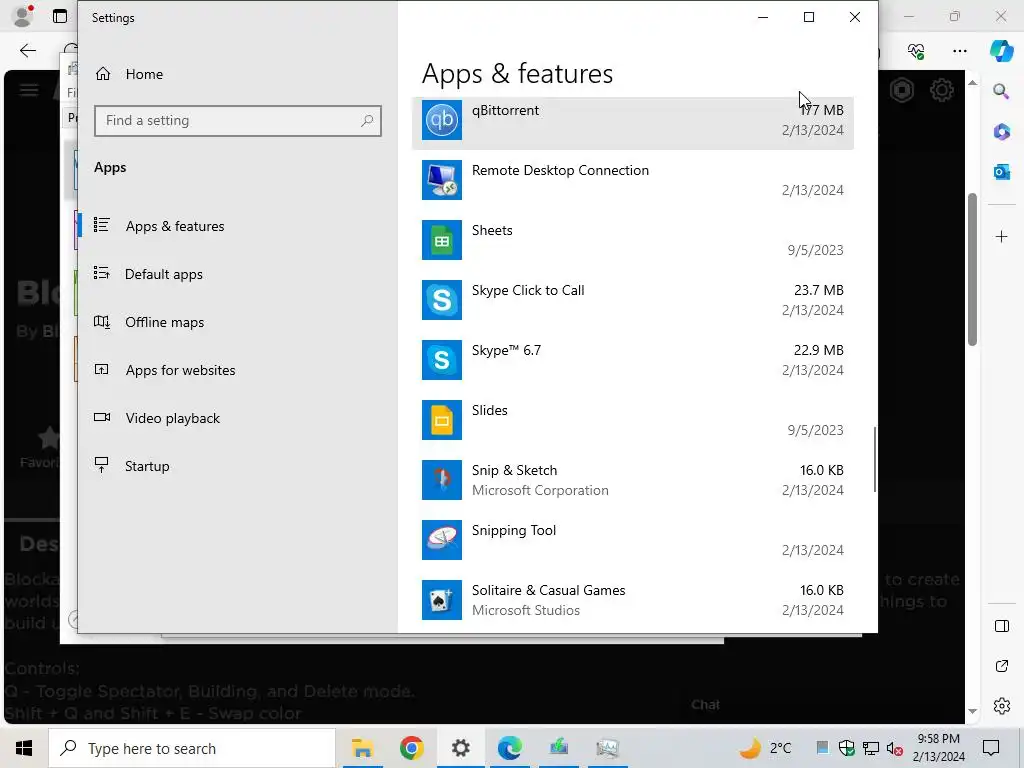Click the Solitaire & Casual Games icon
The image size is (1024, 768).
coord(441,600)
